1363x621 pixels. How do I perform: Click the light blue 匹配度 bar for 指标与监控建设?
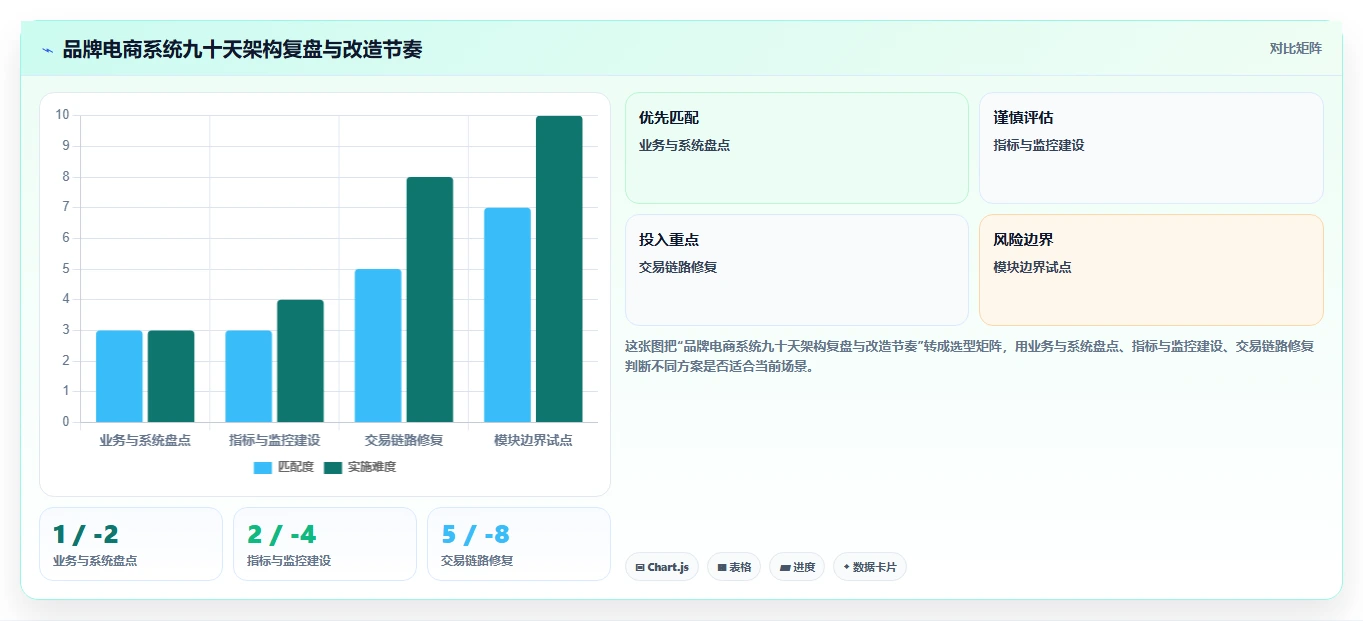[249, 376]
